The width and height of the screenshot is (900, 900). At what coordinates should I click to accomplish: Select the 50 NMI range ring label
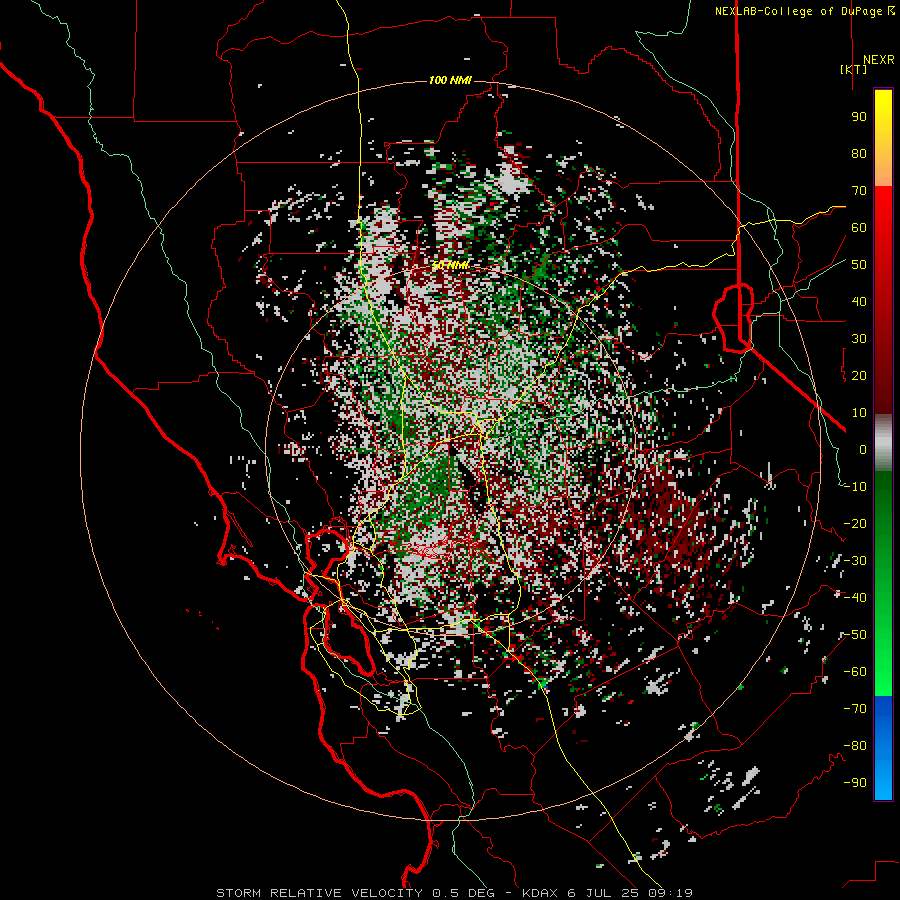pyautogui.click(x=451, y=265)
